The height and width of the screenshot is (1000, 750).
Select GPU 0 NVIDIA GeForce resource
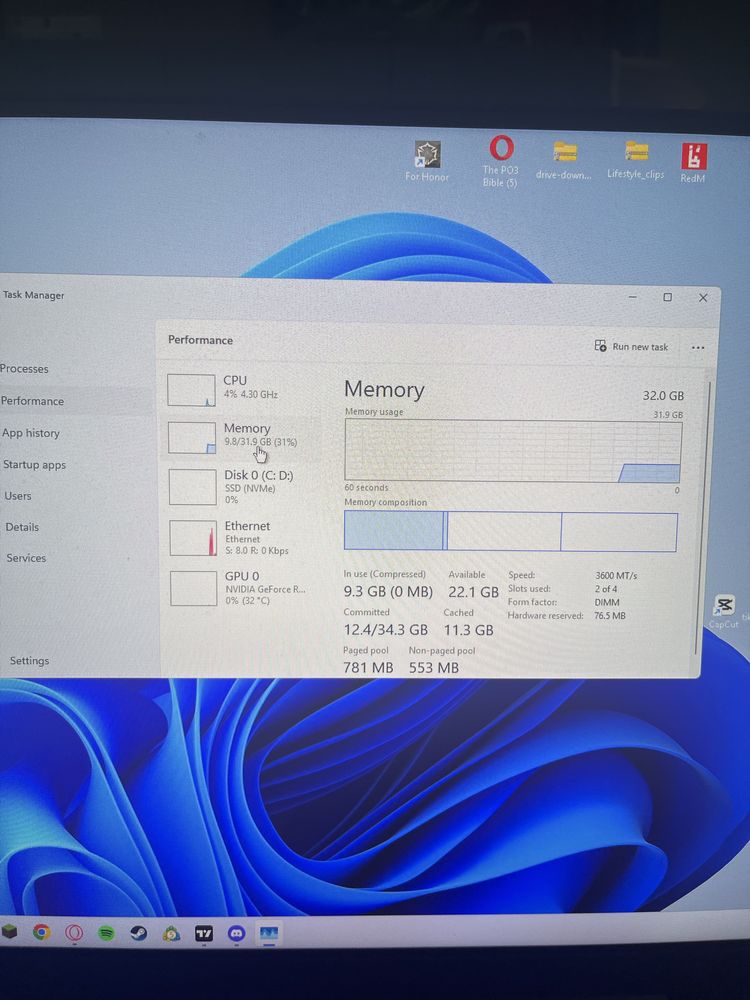[x=245, y=587]
